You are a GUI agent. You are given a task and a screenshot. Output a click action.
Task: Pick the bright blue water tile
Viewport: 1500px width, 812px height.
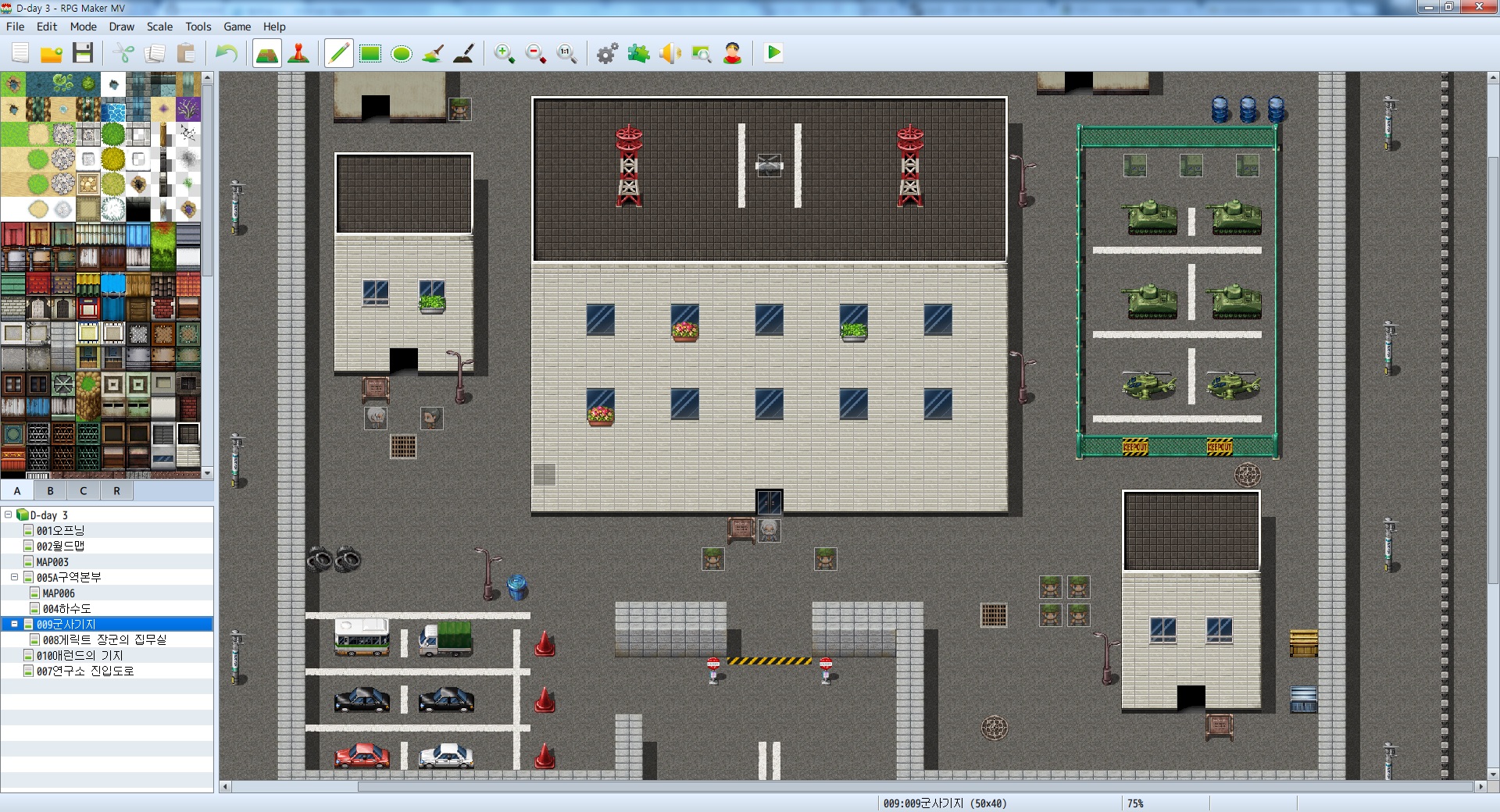click(x=112, y=109)
